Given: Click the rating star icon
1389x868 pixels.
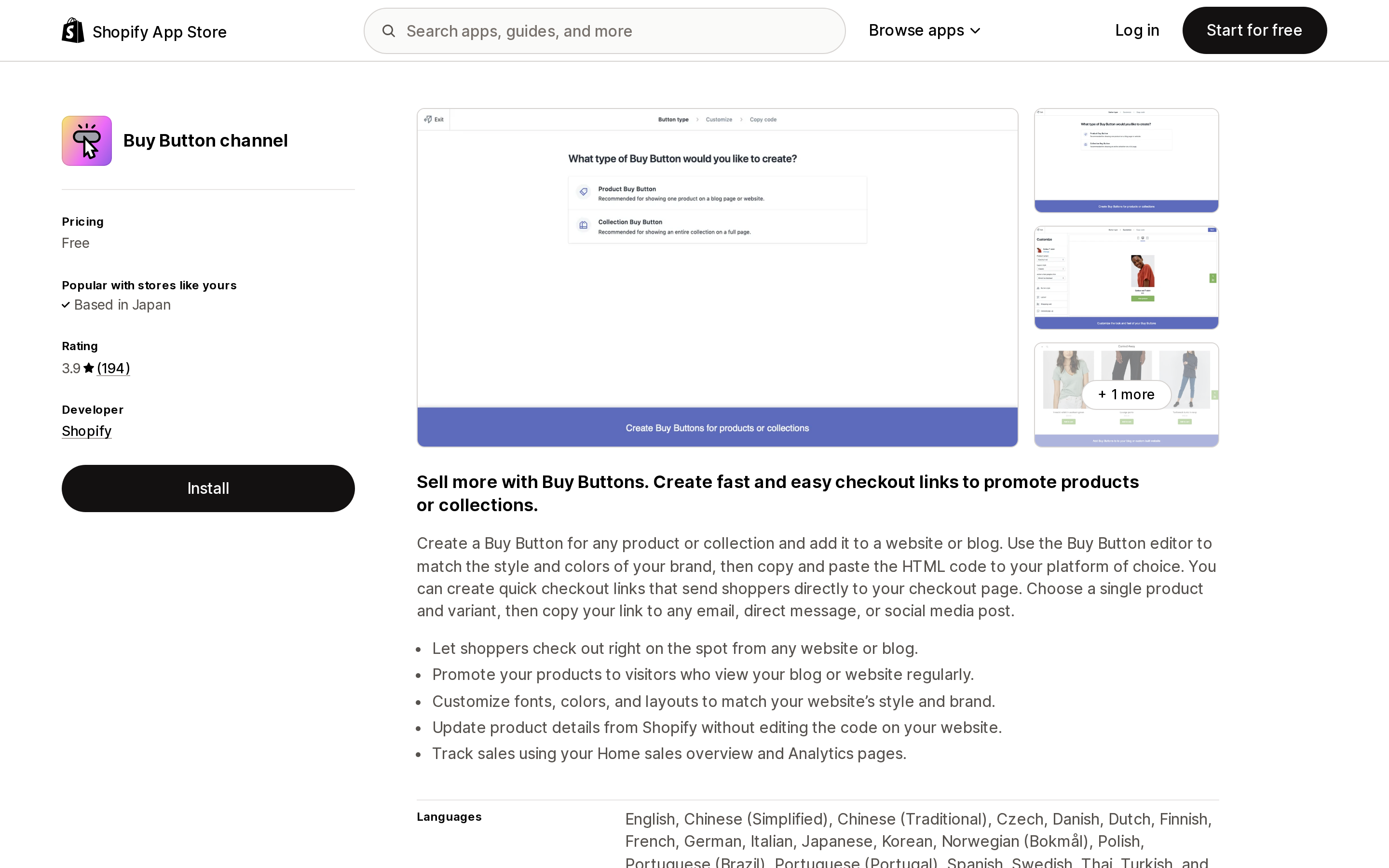Looking at the screenshot, I should 88,368.
